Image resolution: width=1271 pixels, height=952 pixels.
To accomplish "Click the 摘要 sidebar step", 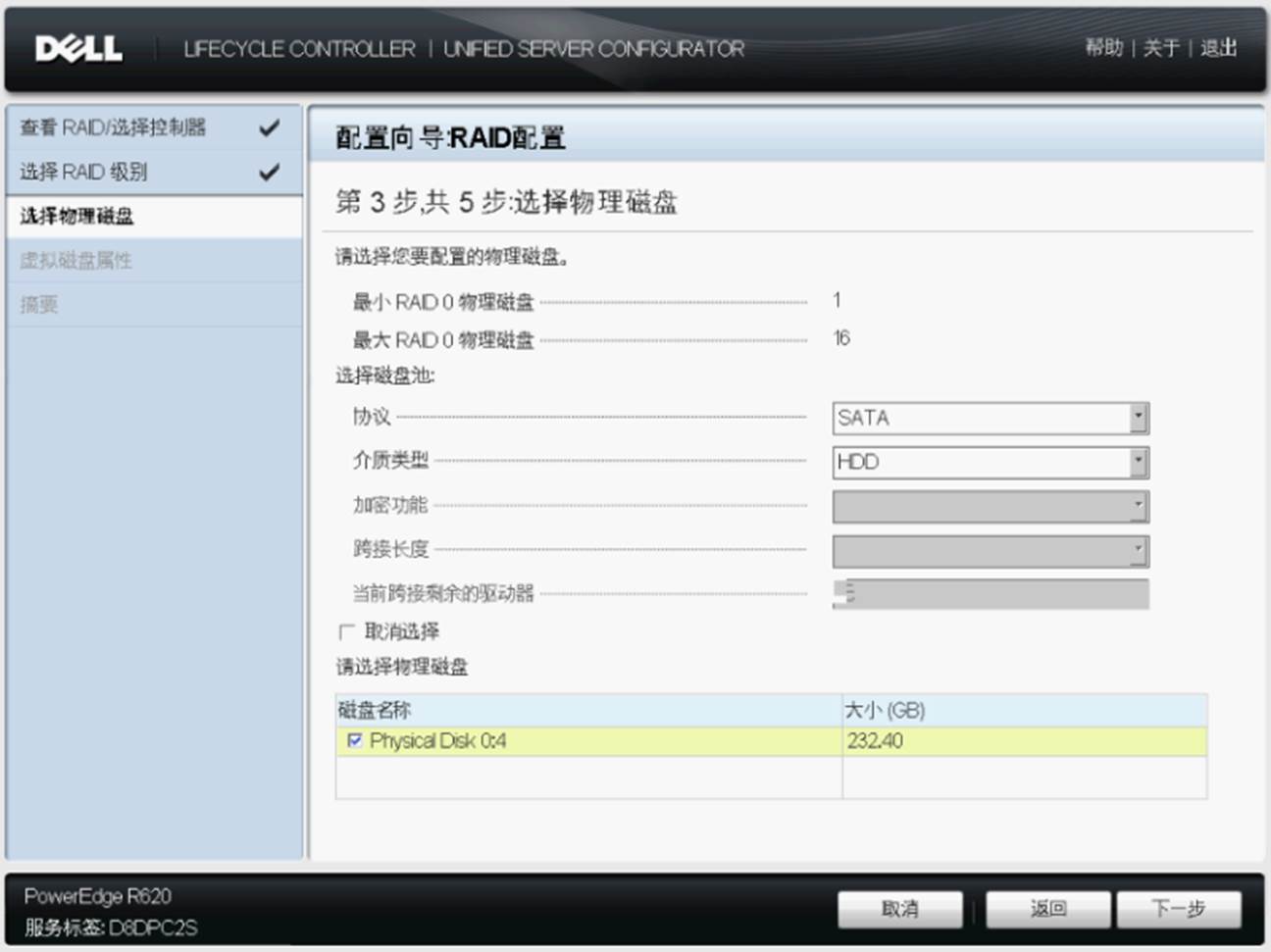I will (x=39, y=305).
